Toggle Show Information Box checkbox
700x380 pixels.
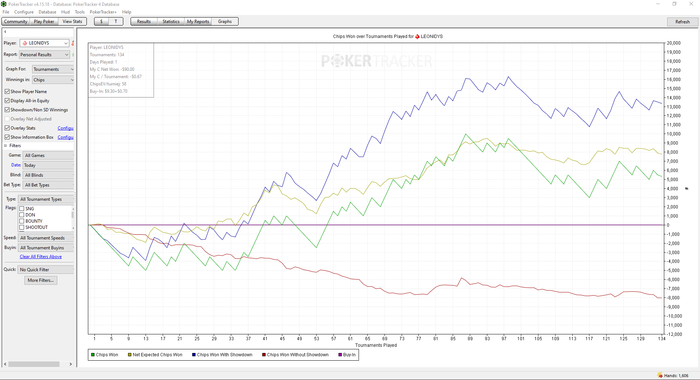pyautogui.click(x=7, y=137)
